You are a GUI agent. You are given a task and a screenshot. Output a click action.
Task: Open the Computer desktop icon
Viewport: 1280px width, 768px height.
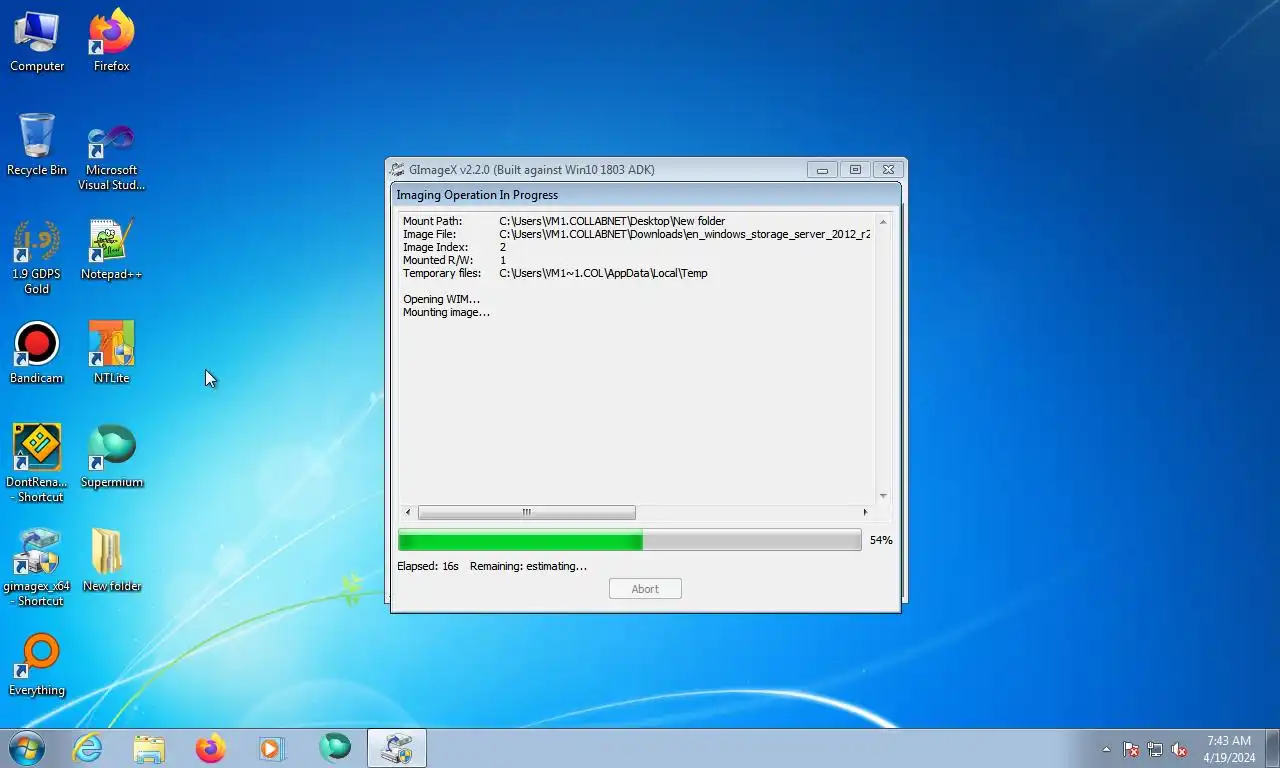[37, 41]
